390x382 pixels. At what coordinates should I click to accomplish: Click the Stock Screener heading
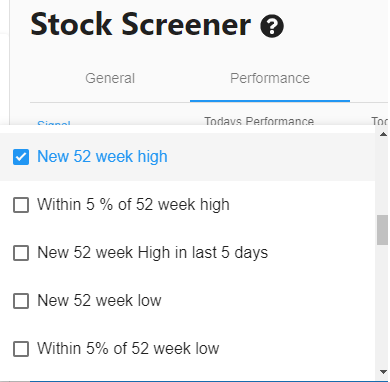point(141,24)
